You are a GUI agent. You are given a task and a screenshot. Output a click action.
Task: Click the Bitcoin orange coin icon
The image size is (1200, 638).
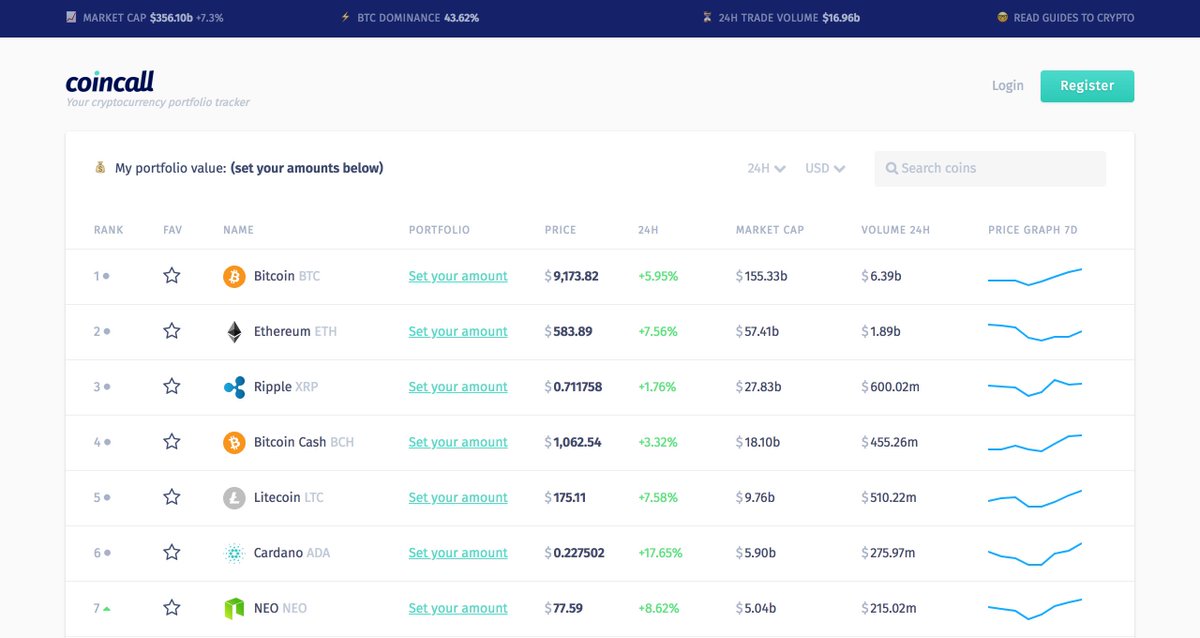point(234,276)
